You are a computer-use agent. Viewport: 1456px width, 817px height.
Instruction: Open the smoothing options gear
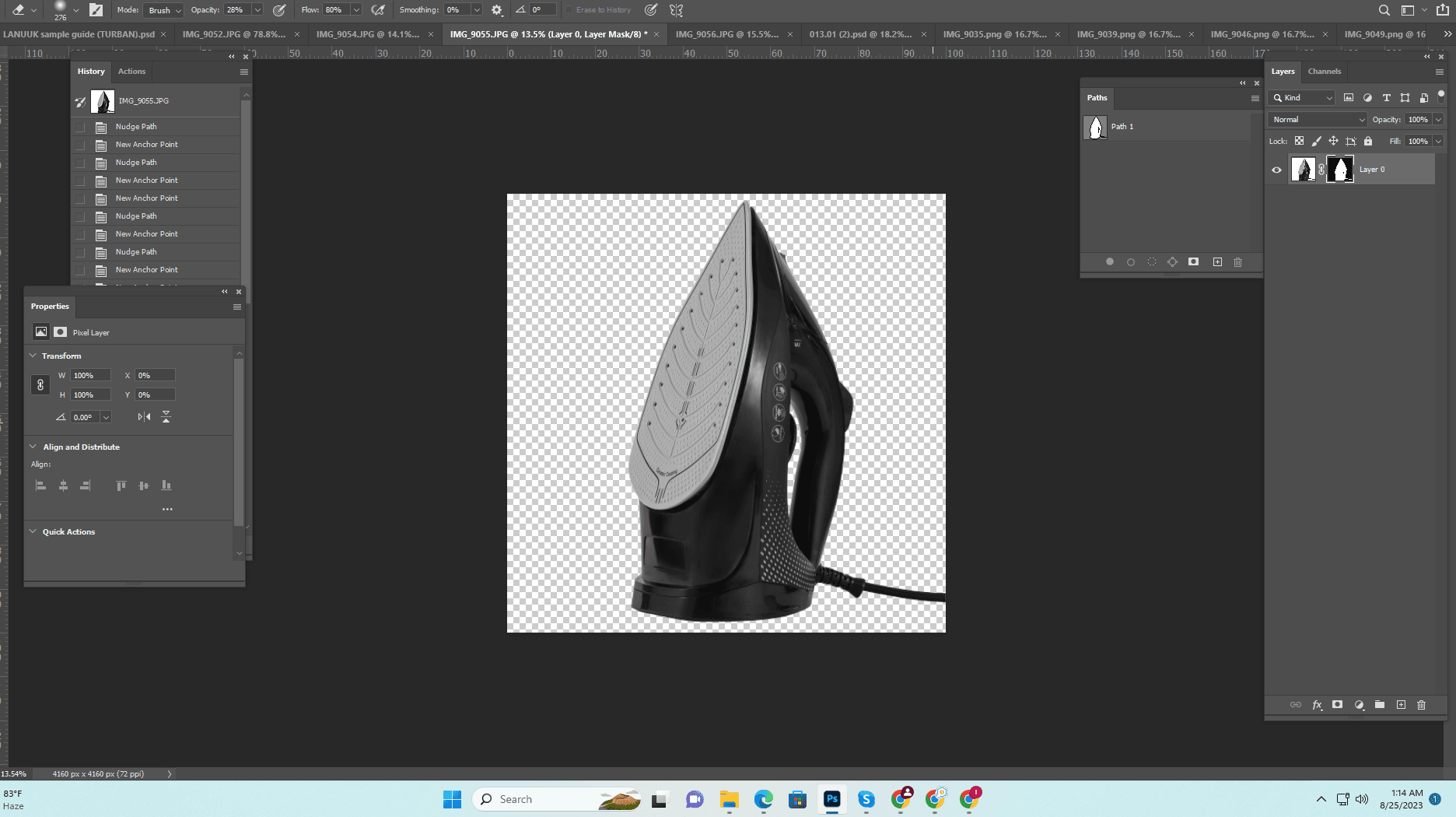pyautogui.click(x=497, y=10)
